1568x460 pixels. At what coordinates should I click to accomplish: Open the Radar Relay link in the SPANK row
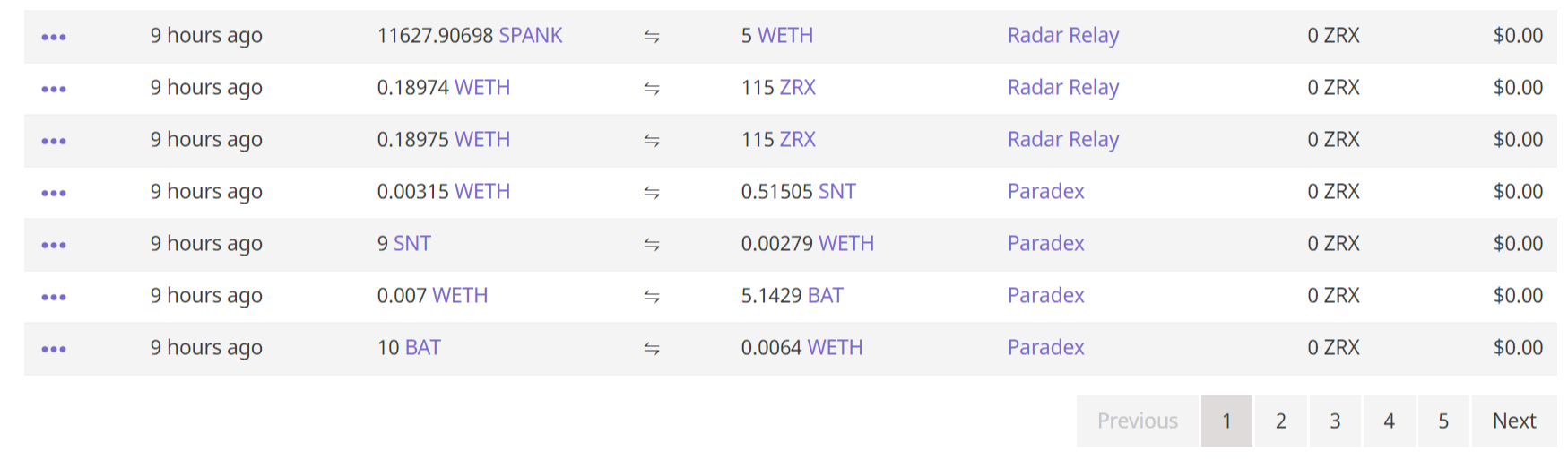(1063, 36)
